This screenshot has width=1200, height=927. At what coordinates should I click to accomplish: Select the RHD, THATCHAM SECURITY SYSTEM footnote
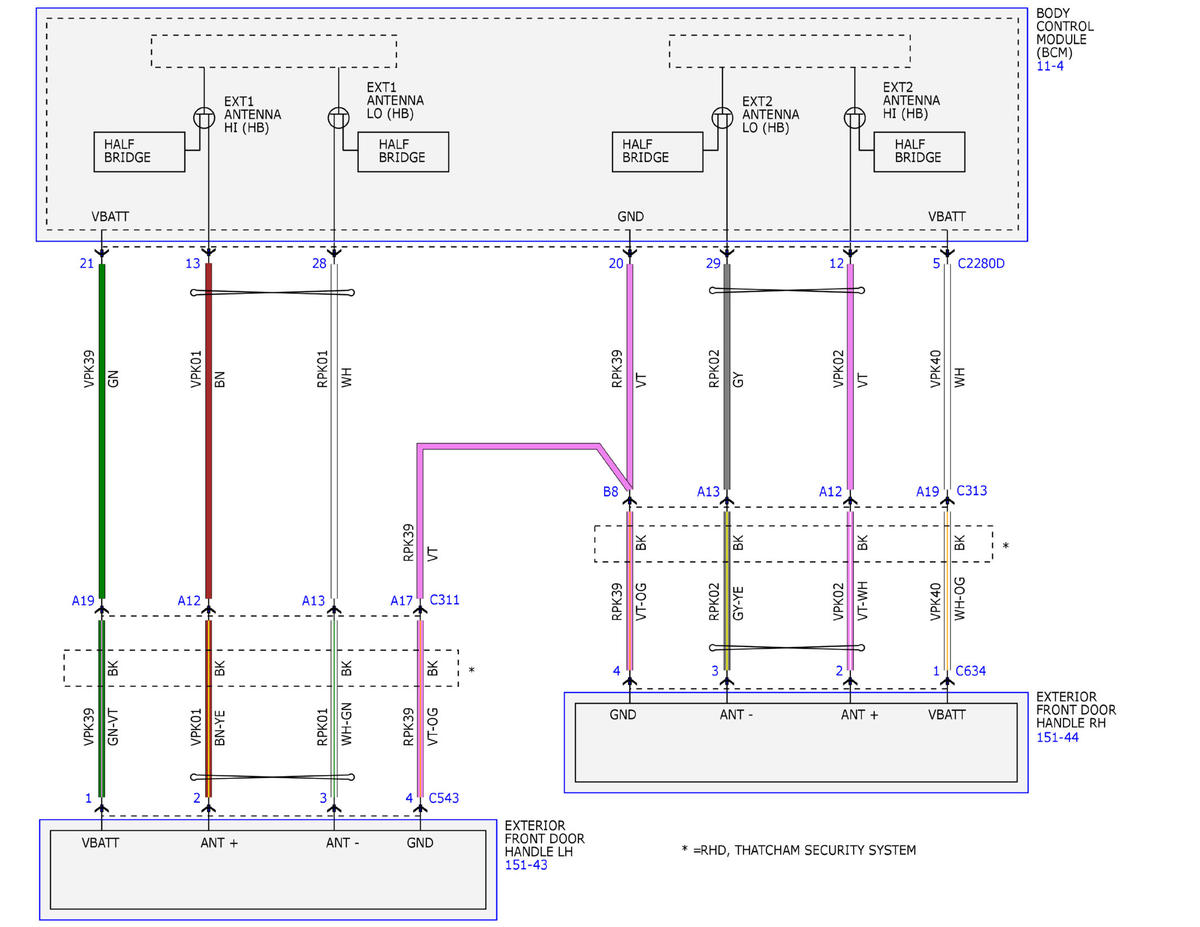[798, 850]
